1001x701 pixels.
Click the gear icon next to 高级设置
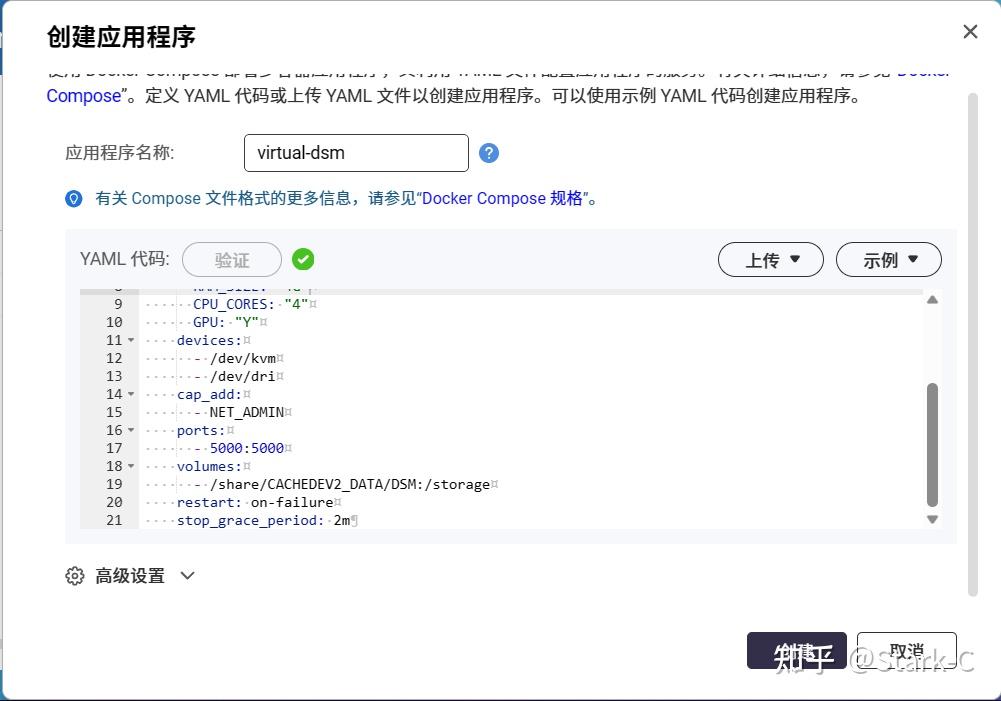(74, 576)
